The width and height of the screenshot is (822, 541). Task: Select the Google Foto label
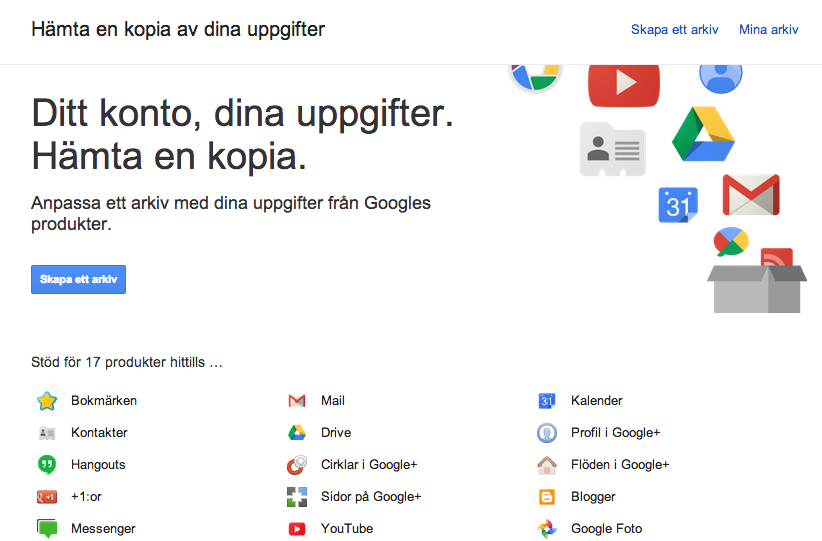tap(607, 529)
